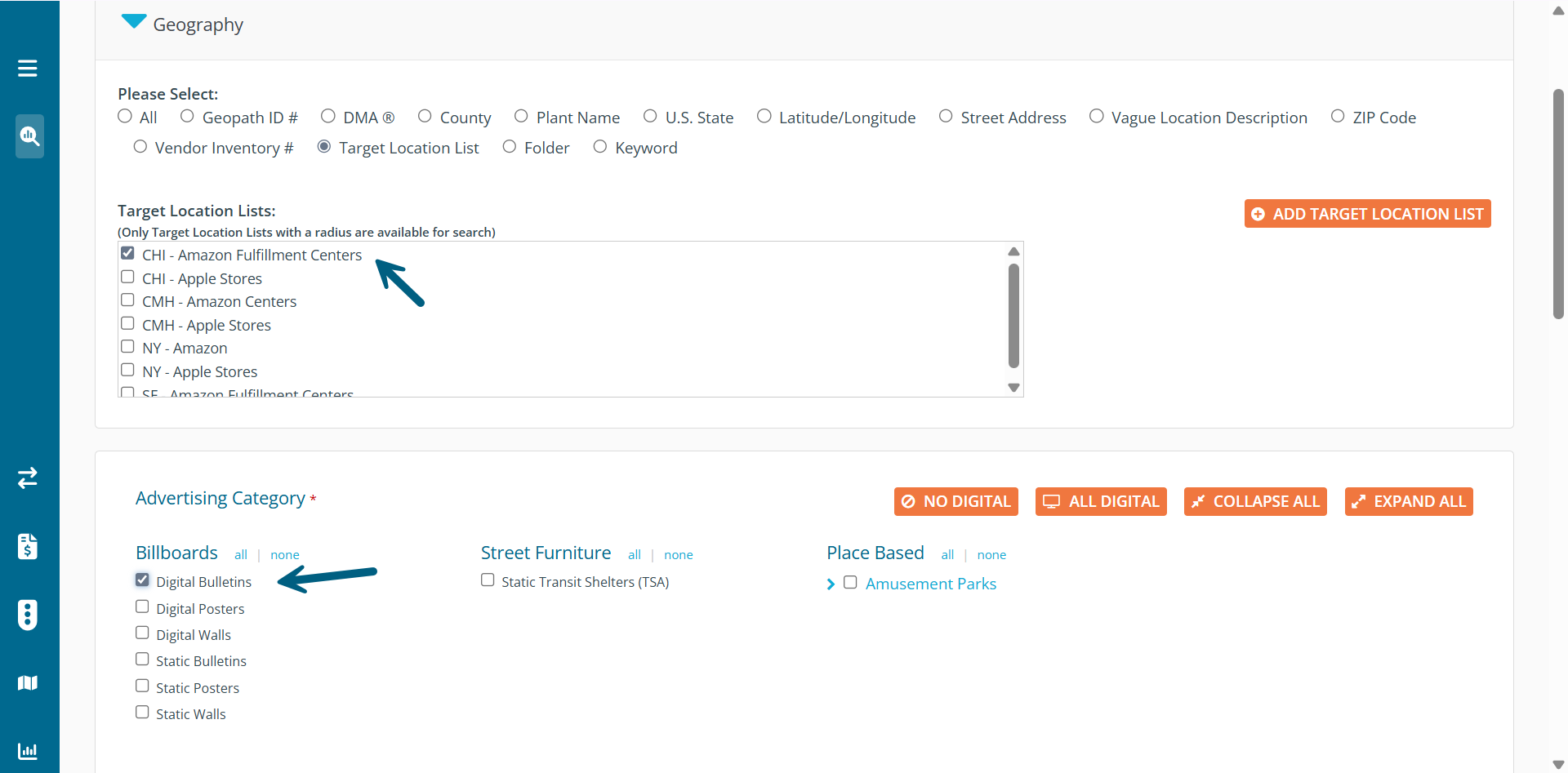This screenshot has width=1568, height=773.
Task: Open the bar chart reports icon
Action: coord(28,751)
